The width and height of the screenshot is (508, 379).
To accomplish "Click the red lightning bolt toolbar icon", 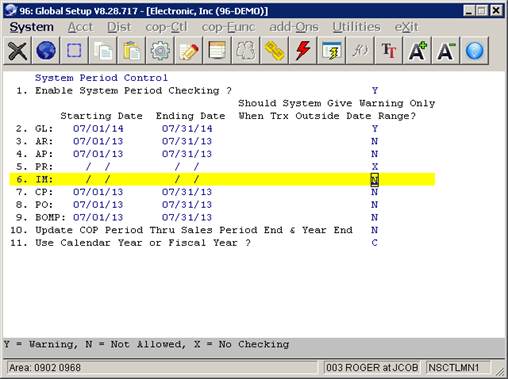I will click(x=303, y=51).
